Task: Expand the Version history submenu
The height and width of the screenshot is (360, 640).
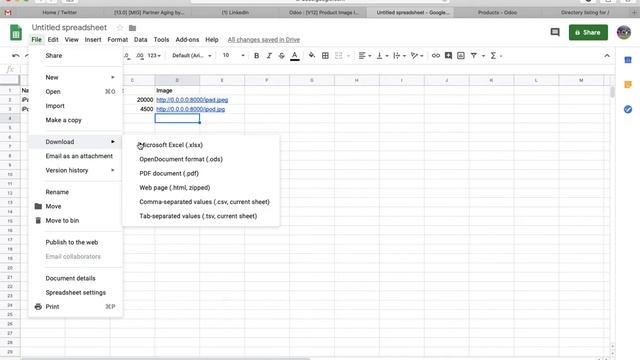Action: pyautogui.click(x=76, y=170)
